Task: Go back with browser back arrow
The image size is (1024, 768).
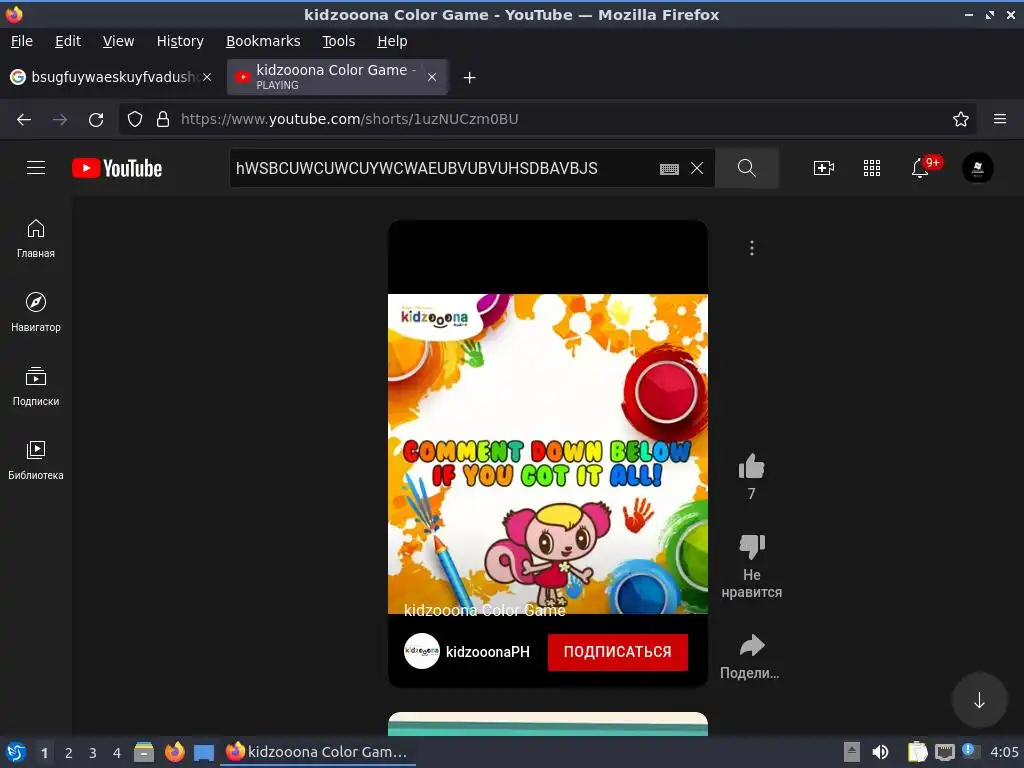Action: [24, 120]
